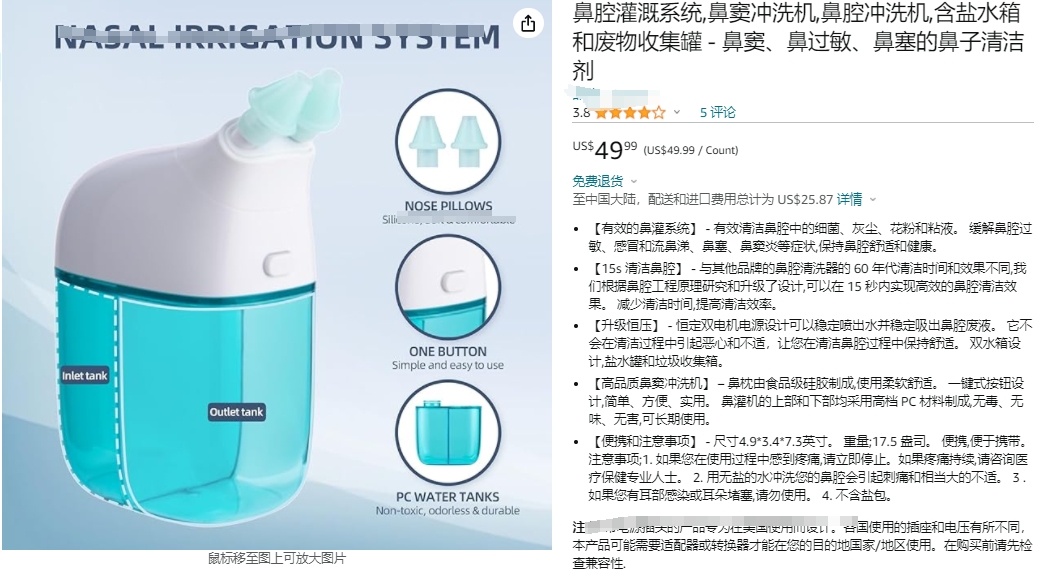Screen dimensions: 1044x569
Task: Expand the chevron beside 免费退货
Action: (x=634, y=181)
